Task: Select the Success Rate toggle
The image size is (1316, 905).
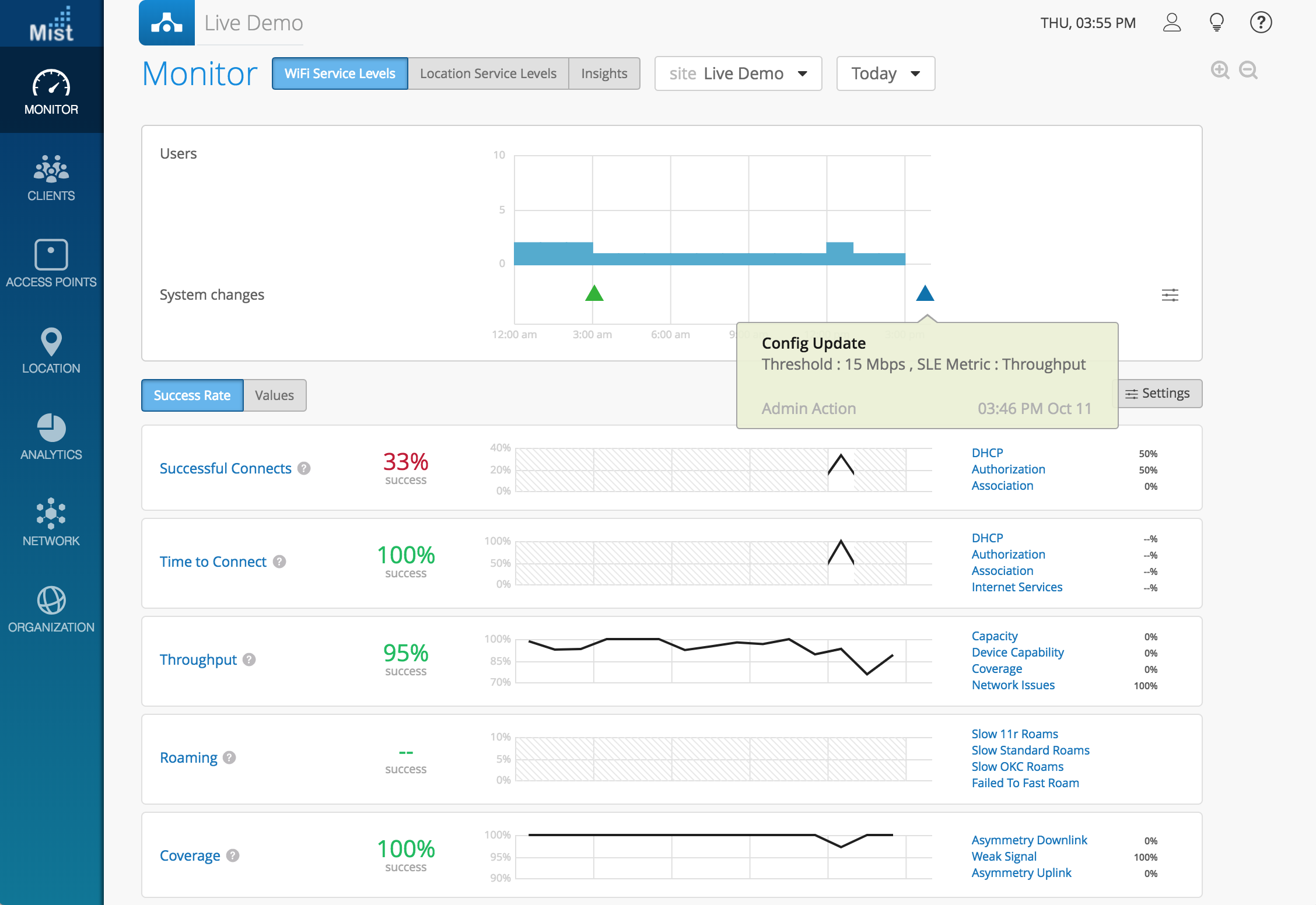Action: click(x=192, y=395)
